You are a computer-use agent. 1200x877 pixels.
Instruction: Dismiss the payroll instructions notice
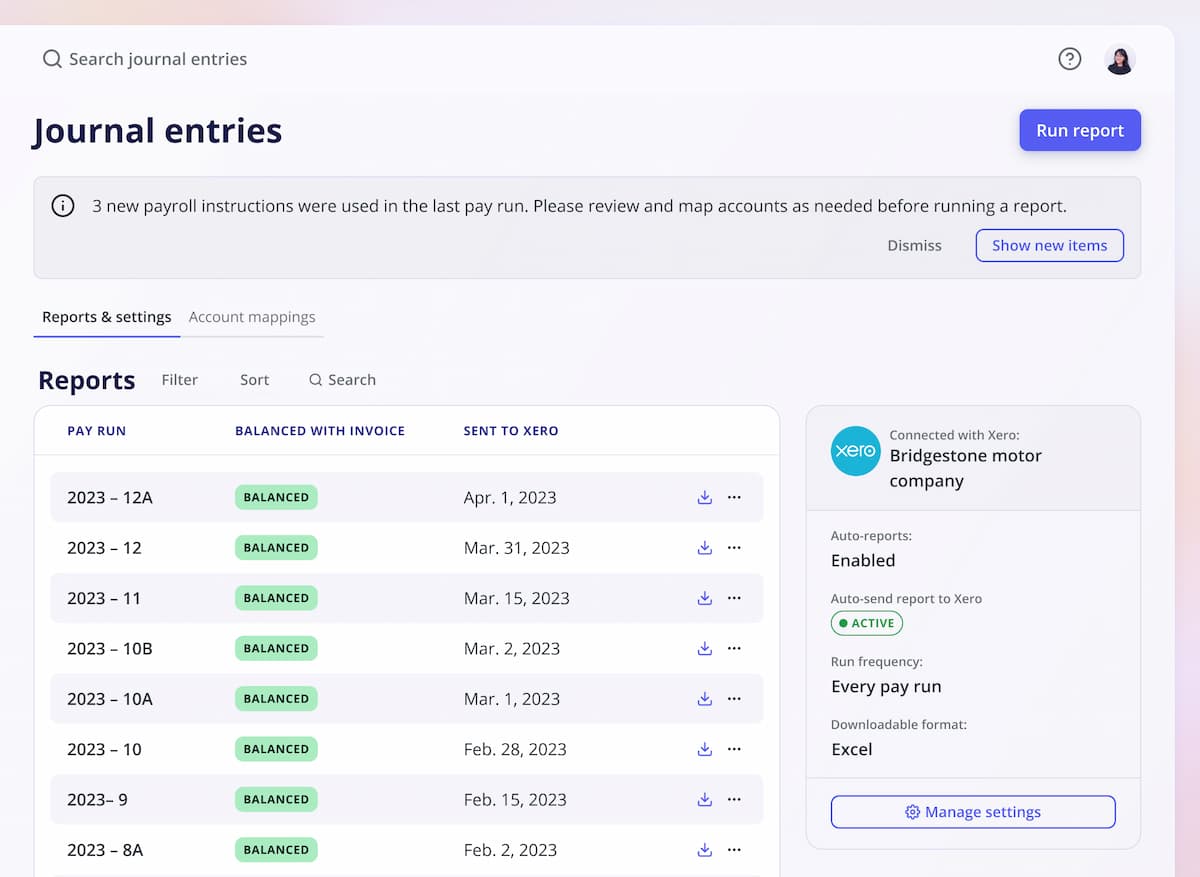(914, 245)
